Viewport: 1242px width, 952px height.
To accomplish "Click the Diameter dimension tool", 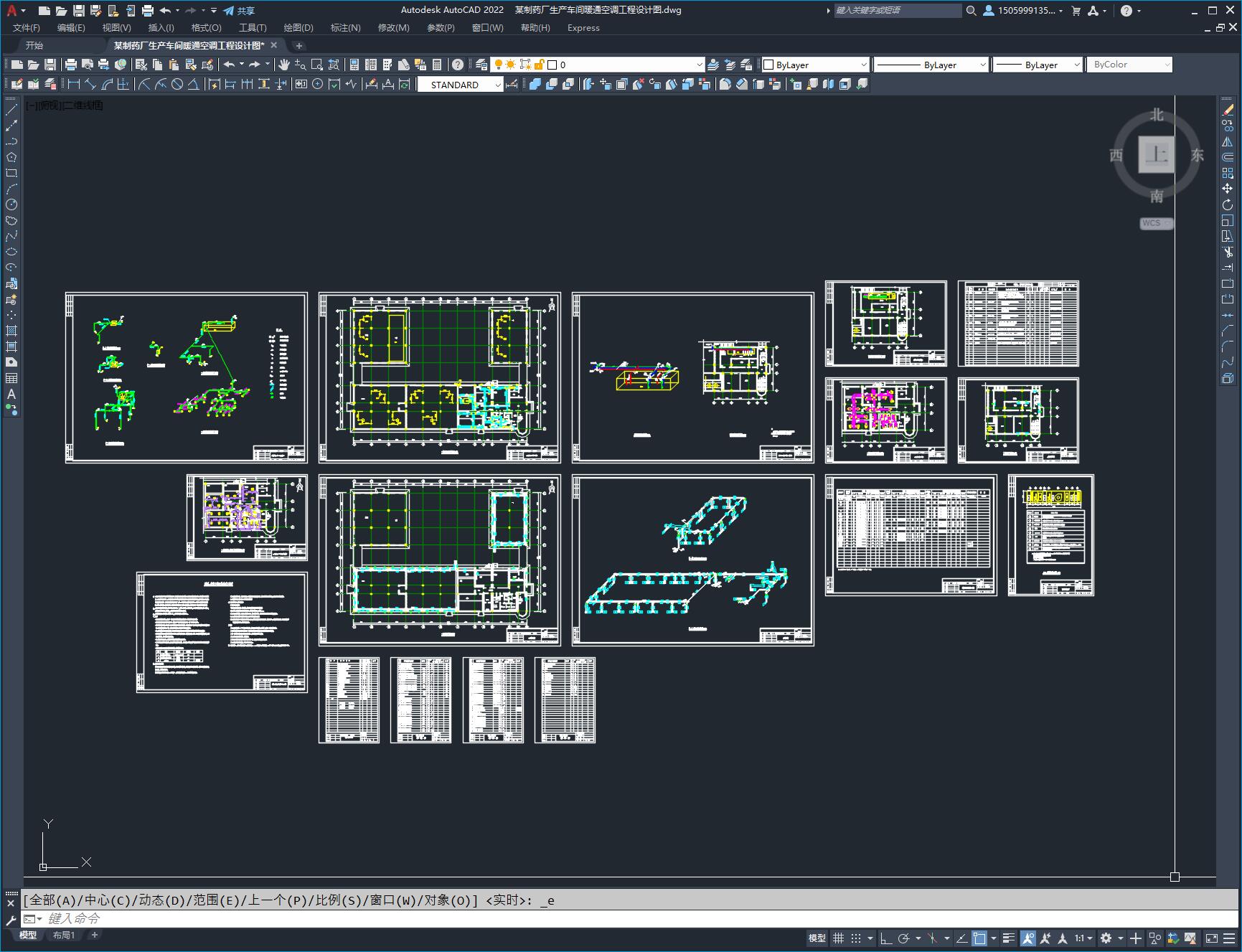I will (177, 84).
